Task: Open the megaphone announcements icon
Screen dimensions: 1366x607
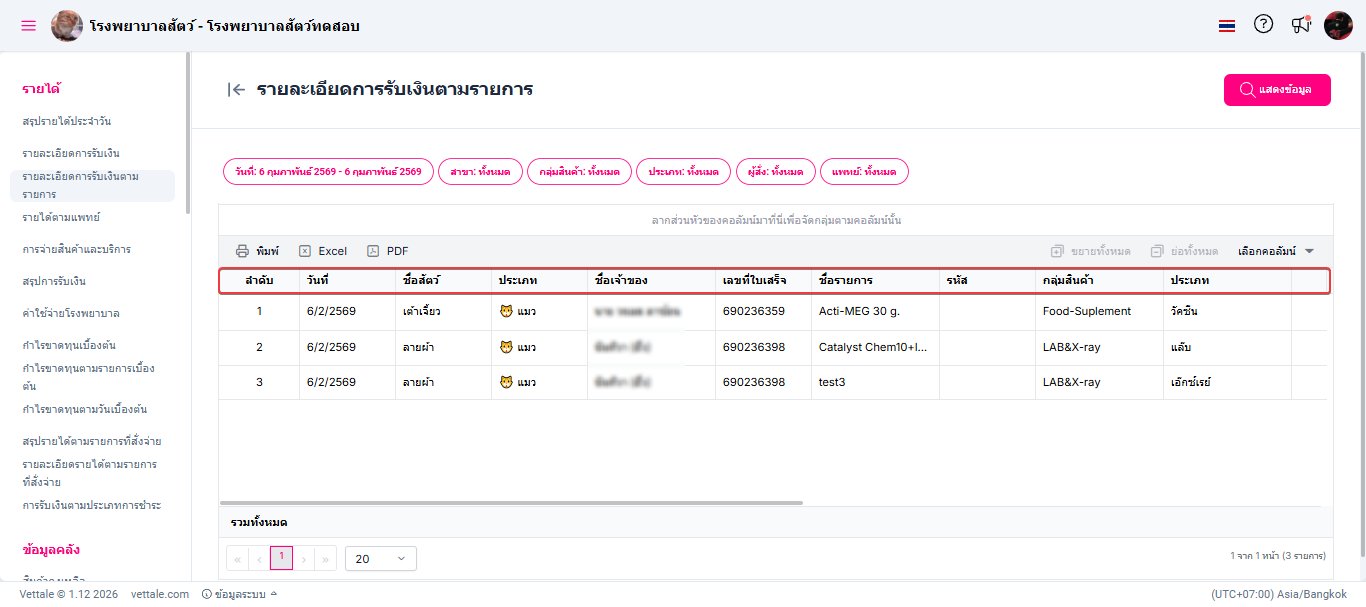Action: click(x=1300, y=25)
